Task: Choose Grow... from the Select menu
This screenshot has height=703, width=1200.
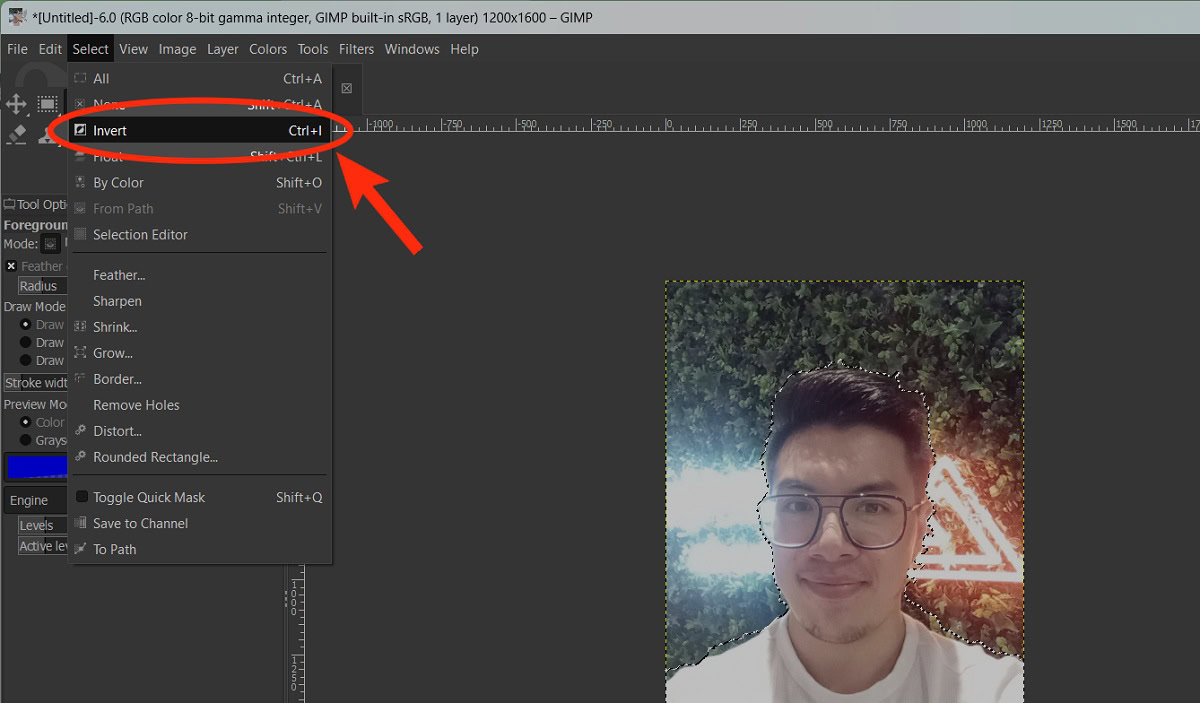Action: (113, 353)
